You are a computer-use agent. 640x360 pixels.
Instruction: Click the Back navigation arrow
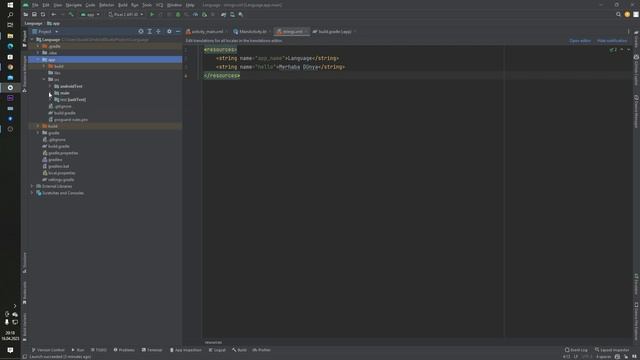(x=53, y=14)
